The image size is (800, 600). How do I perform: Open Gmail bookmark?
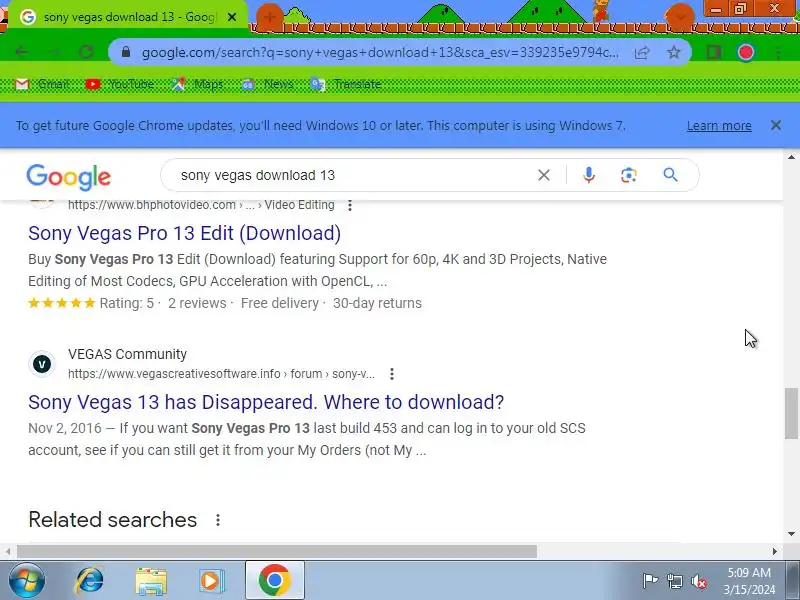(x=42, y=84)
